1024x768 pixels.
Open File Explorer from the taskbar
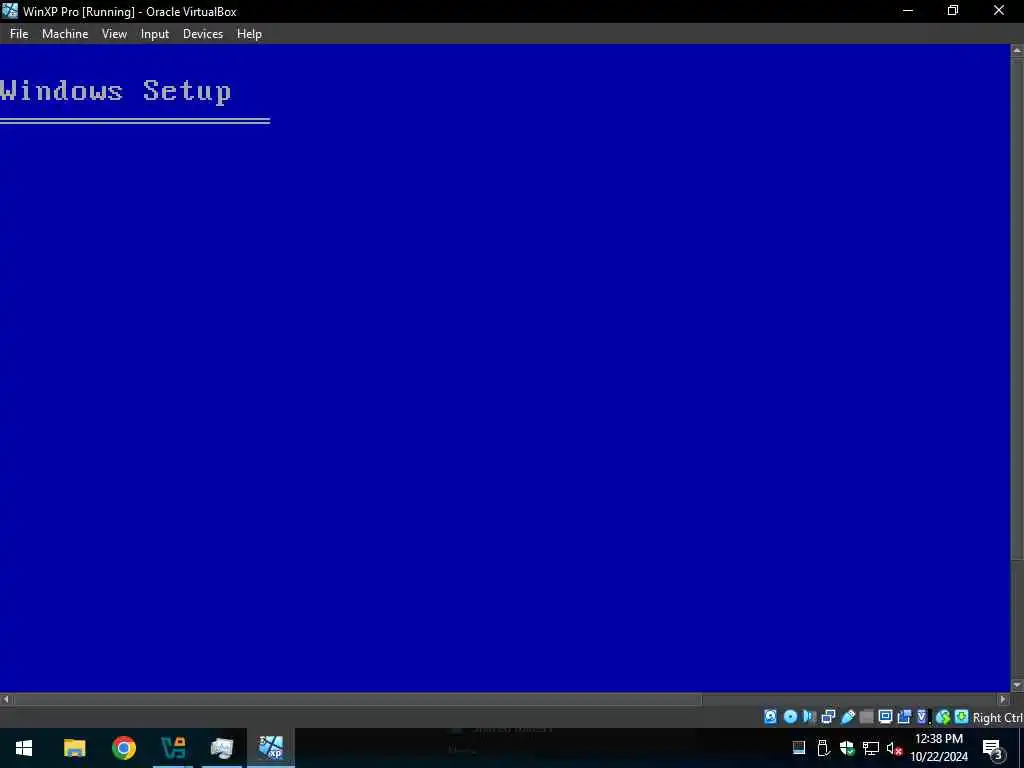point(74,748)
